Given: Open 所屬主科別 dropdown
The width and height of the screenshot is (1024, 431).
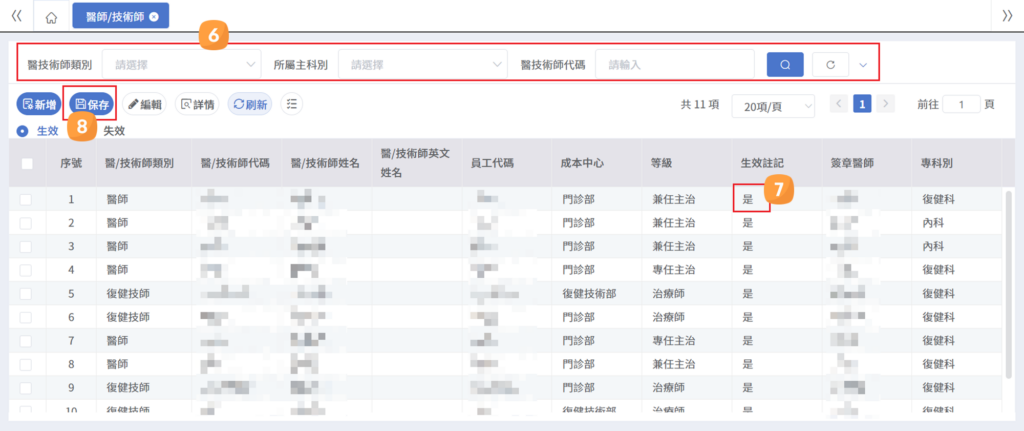Looking at the screenshot, I should [423, 65].
